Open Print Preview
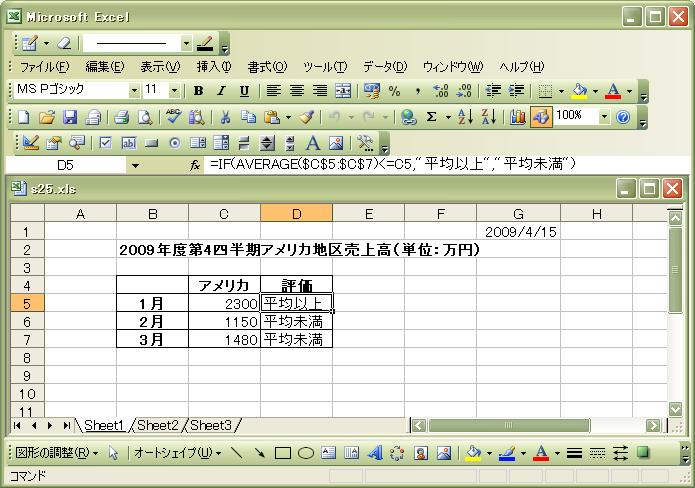This screenshot has width=695, height=488. pos(144,117)
